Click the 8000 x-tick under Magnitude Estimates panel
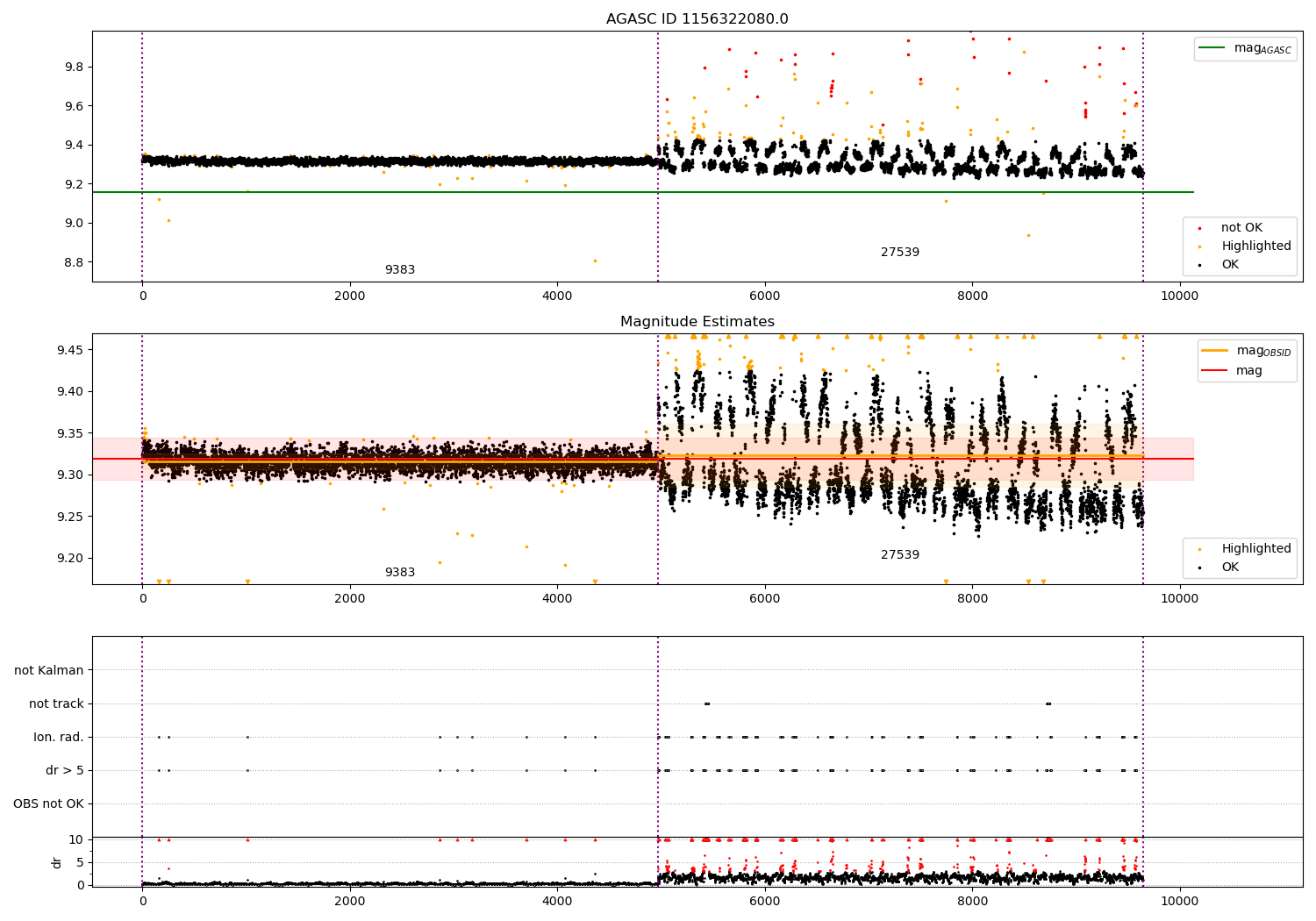The width and height of the screenshot is (1316, 921). click(x=972, y=598)
